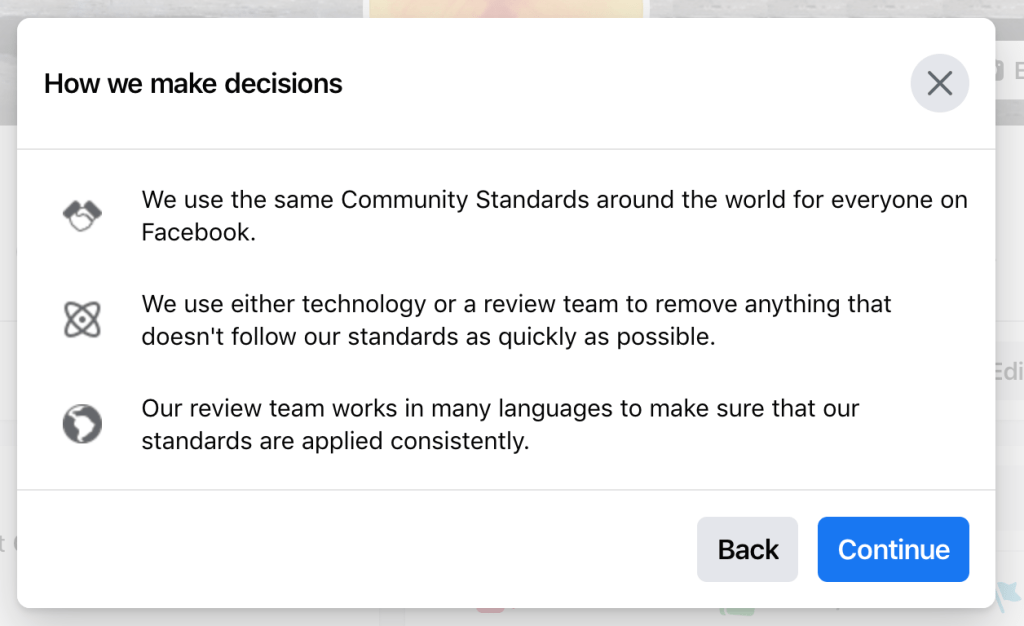The image size is (1024, 626).
Task: Click the dimmed "Edi" button behind the dialog
Action: [1008, 372]
